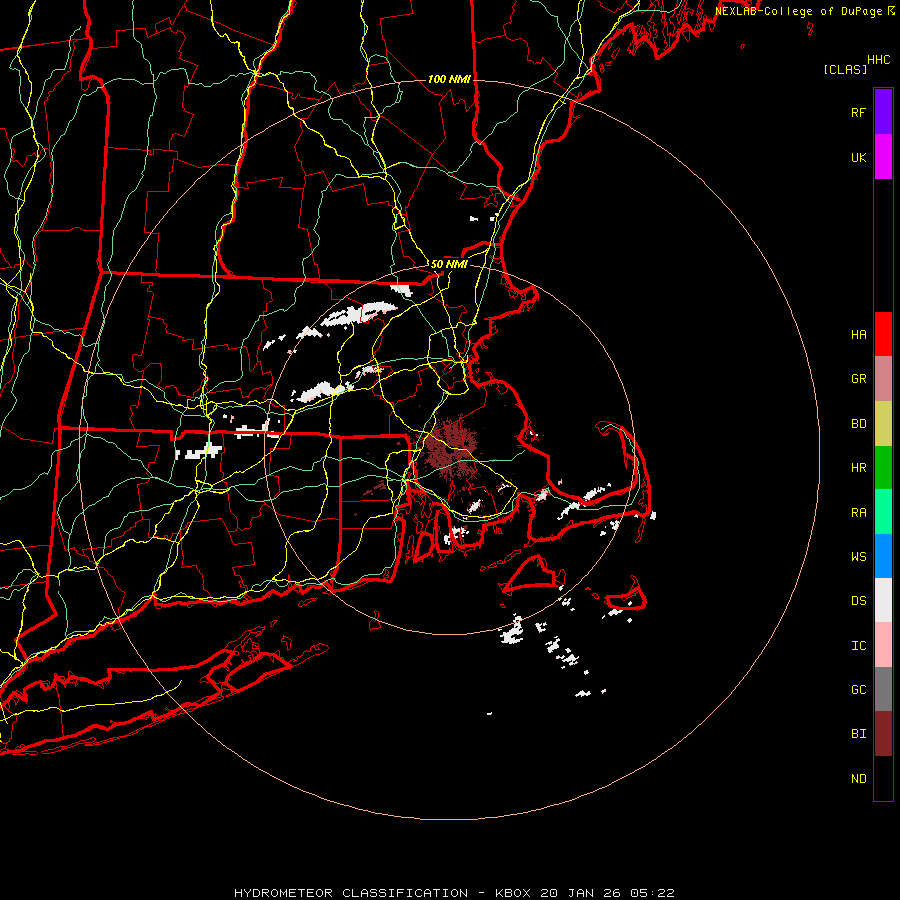Click the HHC product code label
900x900 pixels.
pyautogui.click(x=879, y=60)
